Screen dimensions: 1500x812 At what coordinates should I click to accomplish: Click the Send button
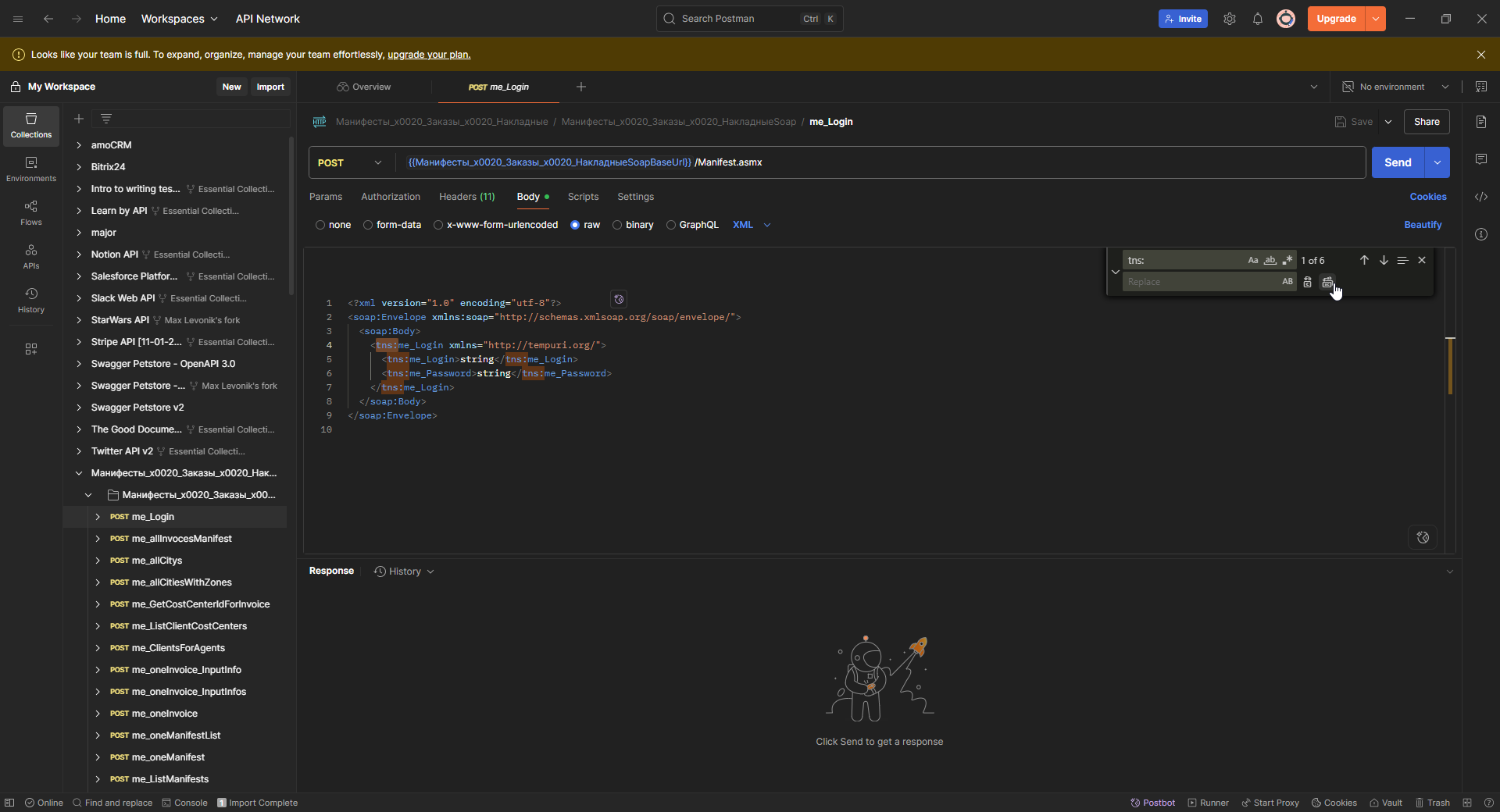[x=1398, y=162]
